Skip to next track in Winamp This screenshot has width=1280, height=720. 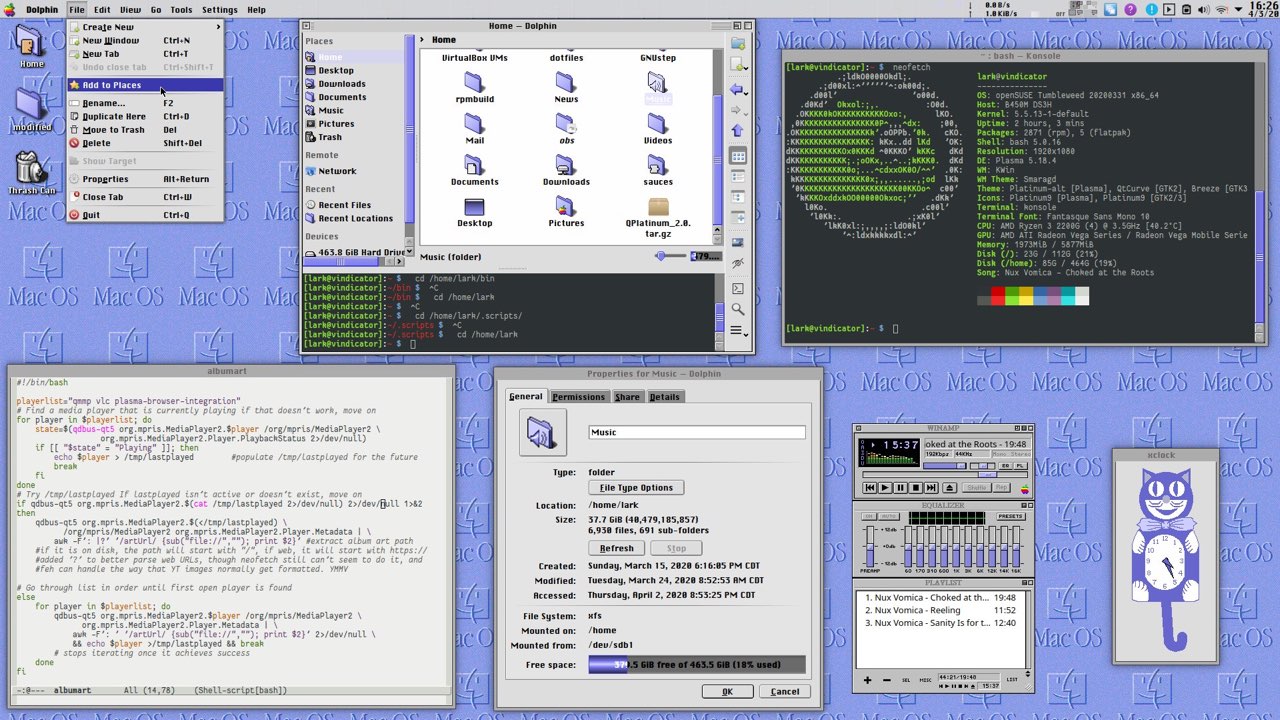tap(931, 487)
